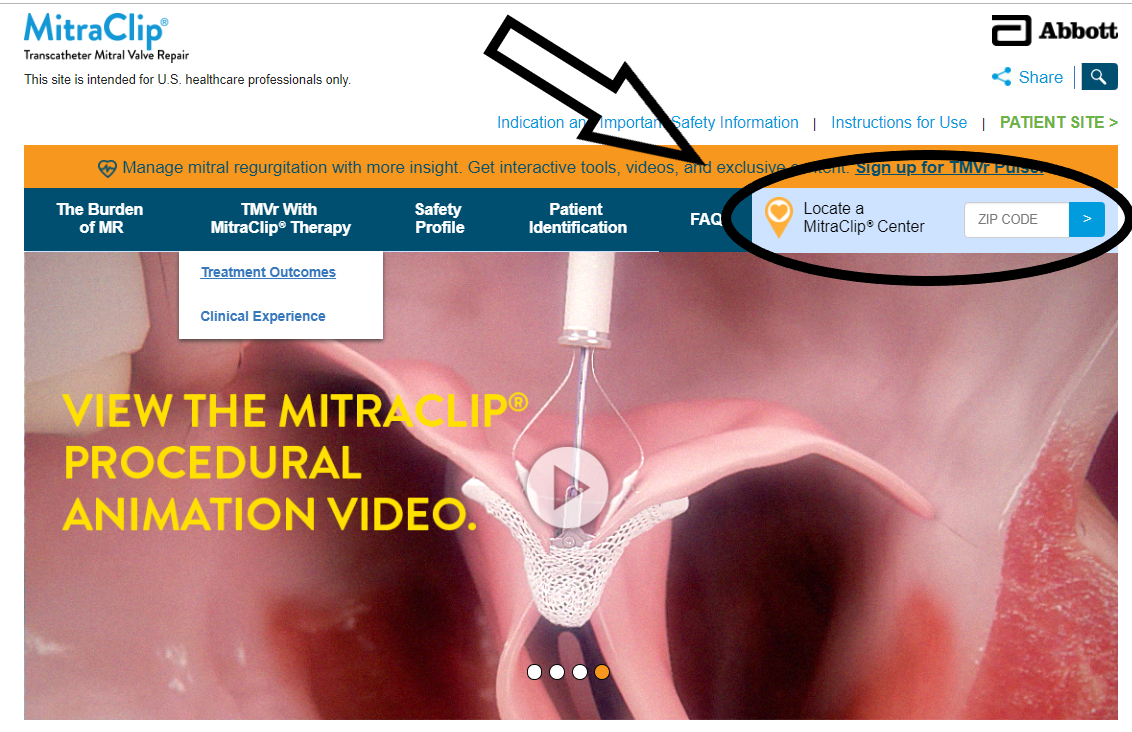The width and height of the screenshot is (1132, 732).
Task: Click the Share text link
Action: [x=1040, y=77]
